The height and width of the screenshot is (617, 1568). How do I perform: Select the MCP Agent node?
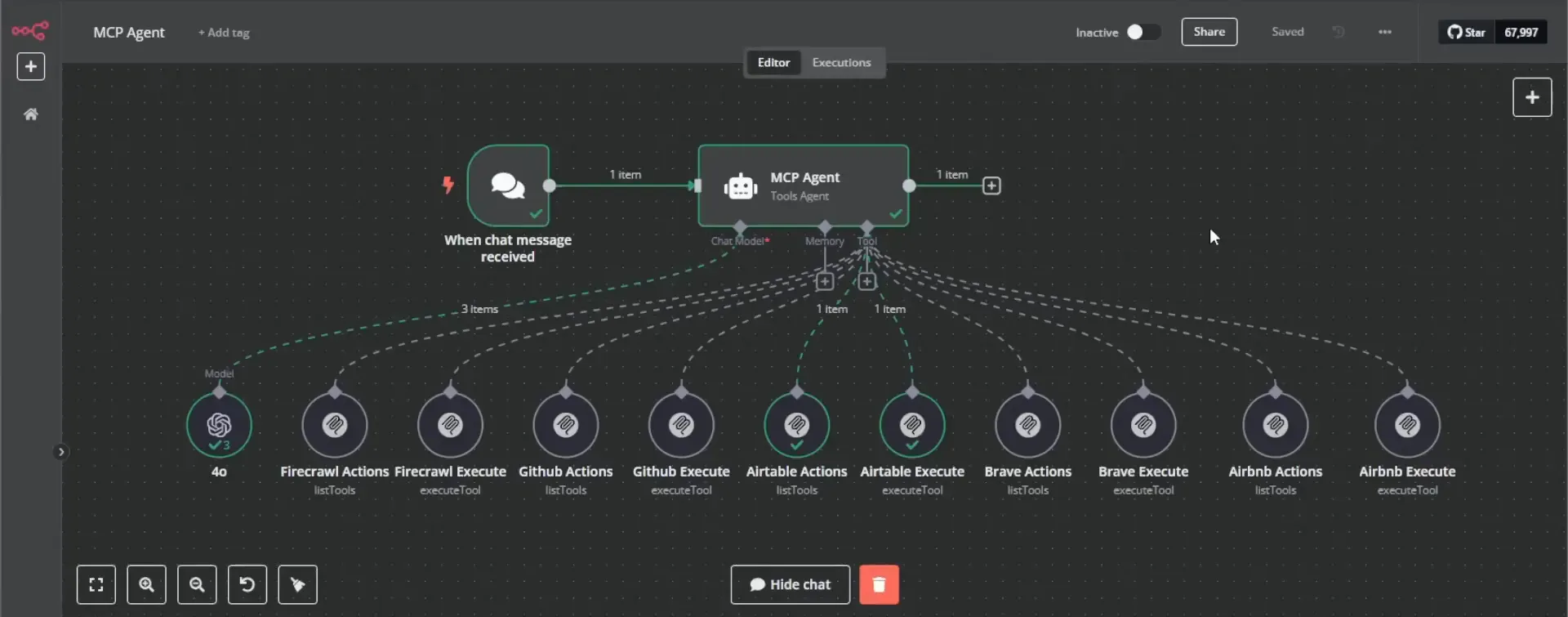coord(803,186)
